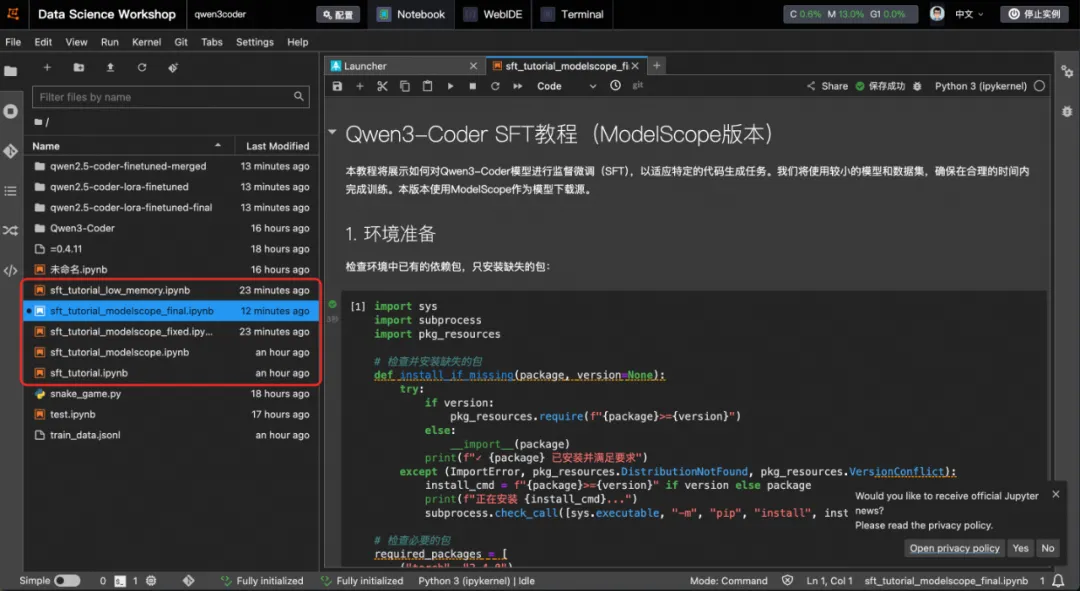Interrupt the kernel with stop icon

click(472, 86)
